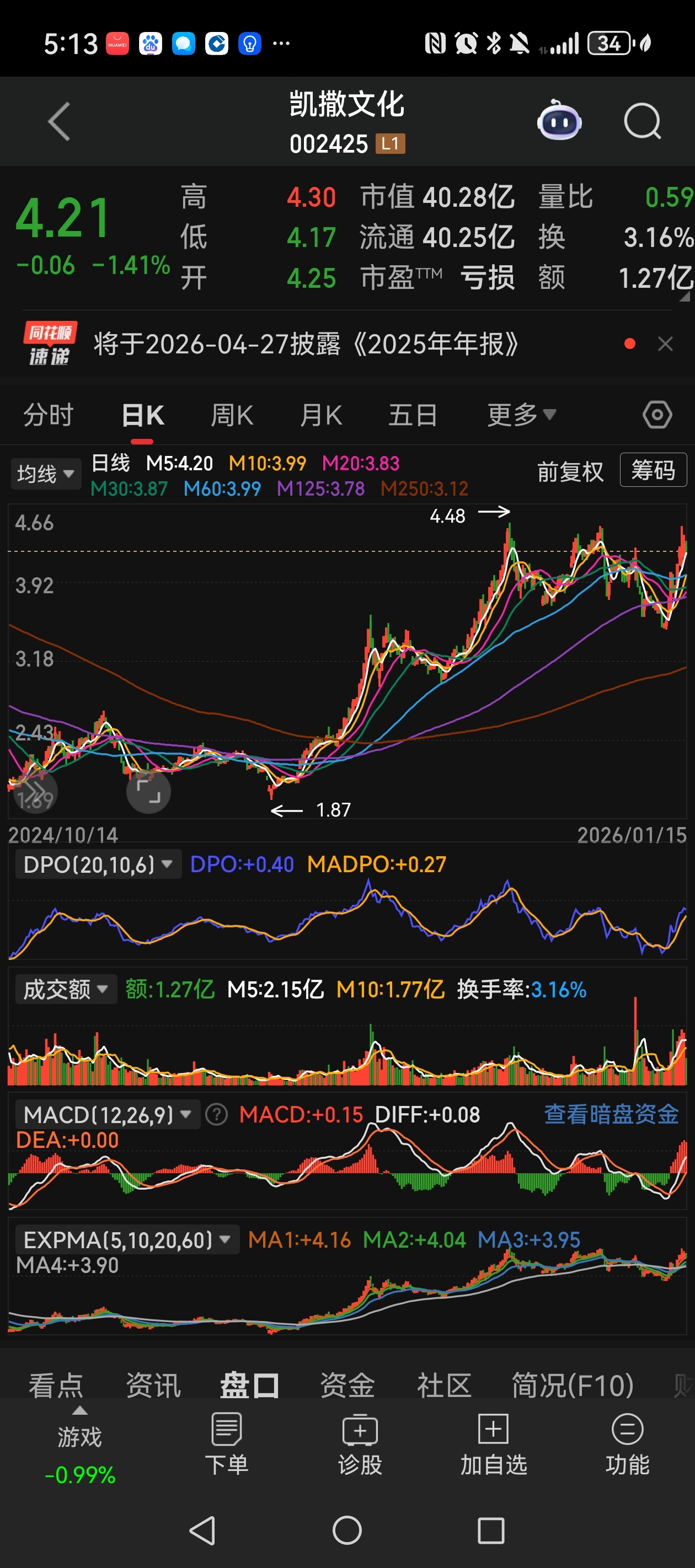Select the 日K daily chart tab

[x=143, y=415]
